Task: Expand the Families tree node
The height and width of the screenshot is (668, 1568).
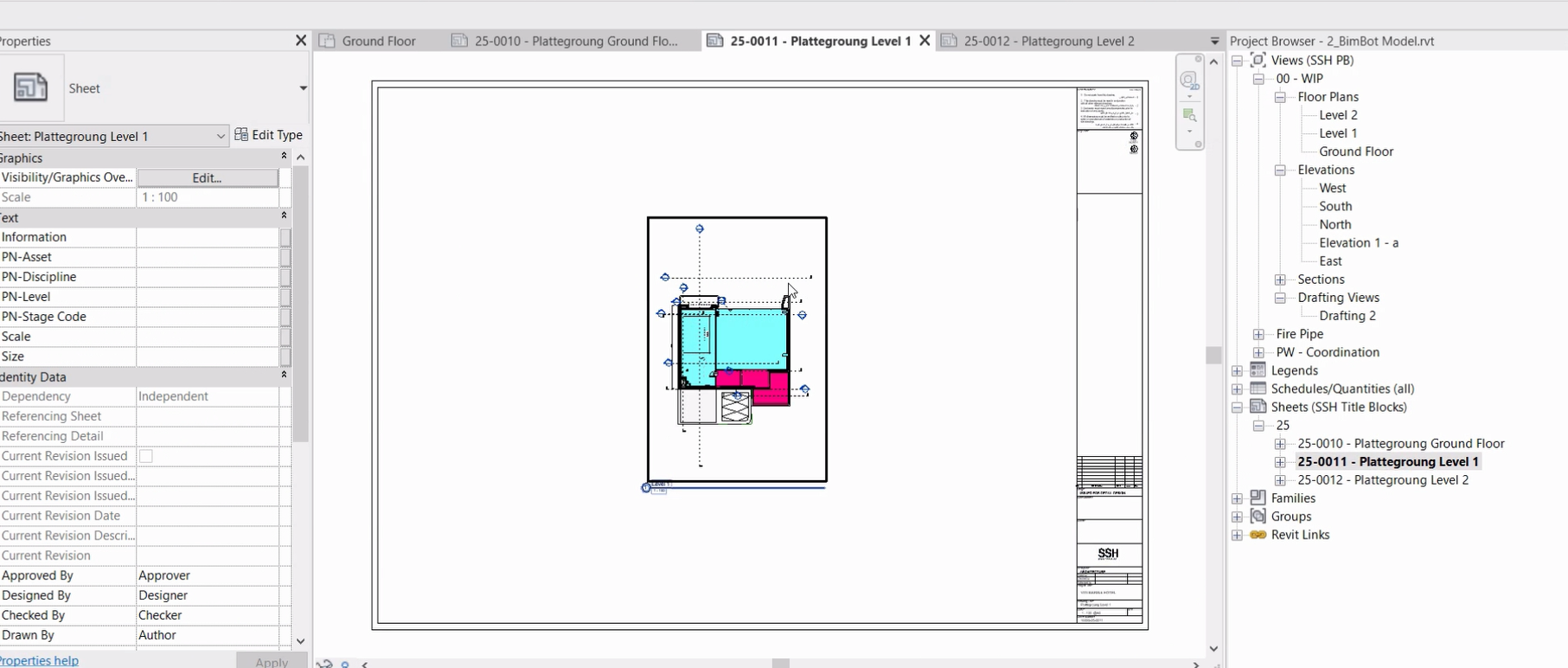Action: pyautogui.click(x=1237, y=498)
